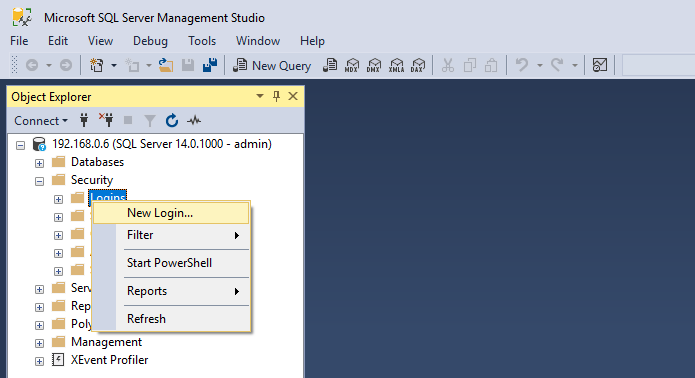This screenshot has width=695, height=378.
Task: Expand the Logins folder node
Action: coord(59,199)
